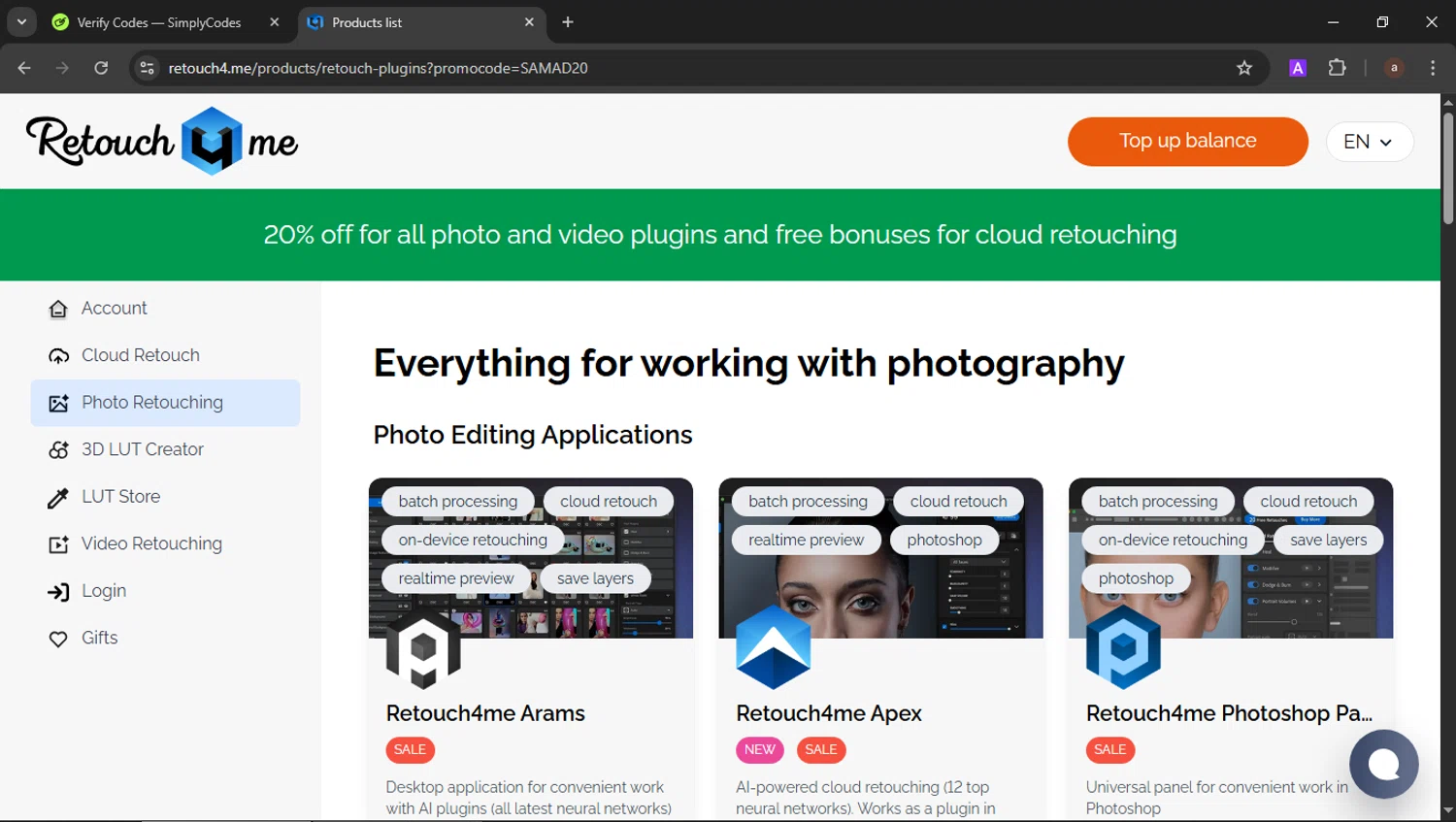
Task: Click the Gifts heart icon
Action: 58,639
